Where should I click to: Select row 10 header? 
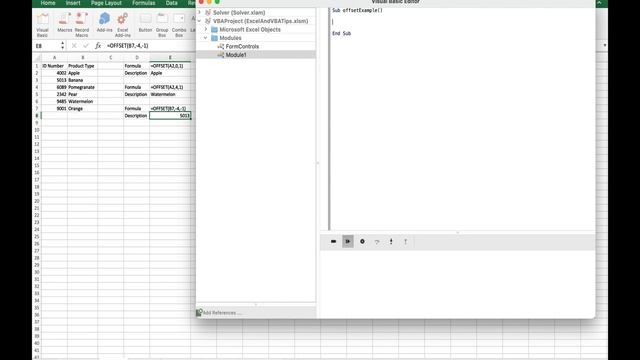37,130
